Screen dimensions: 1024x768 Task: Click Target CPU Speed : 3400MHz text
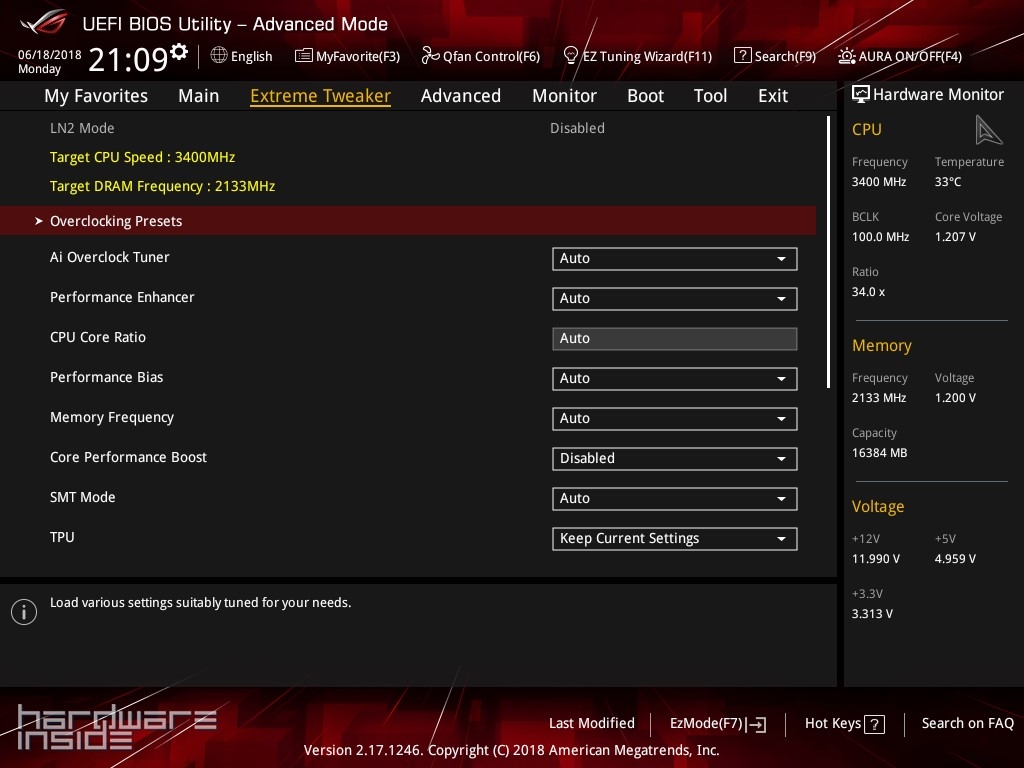pyautogui.click(x=142, y=157)
